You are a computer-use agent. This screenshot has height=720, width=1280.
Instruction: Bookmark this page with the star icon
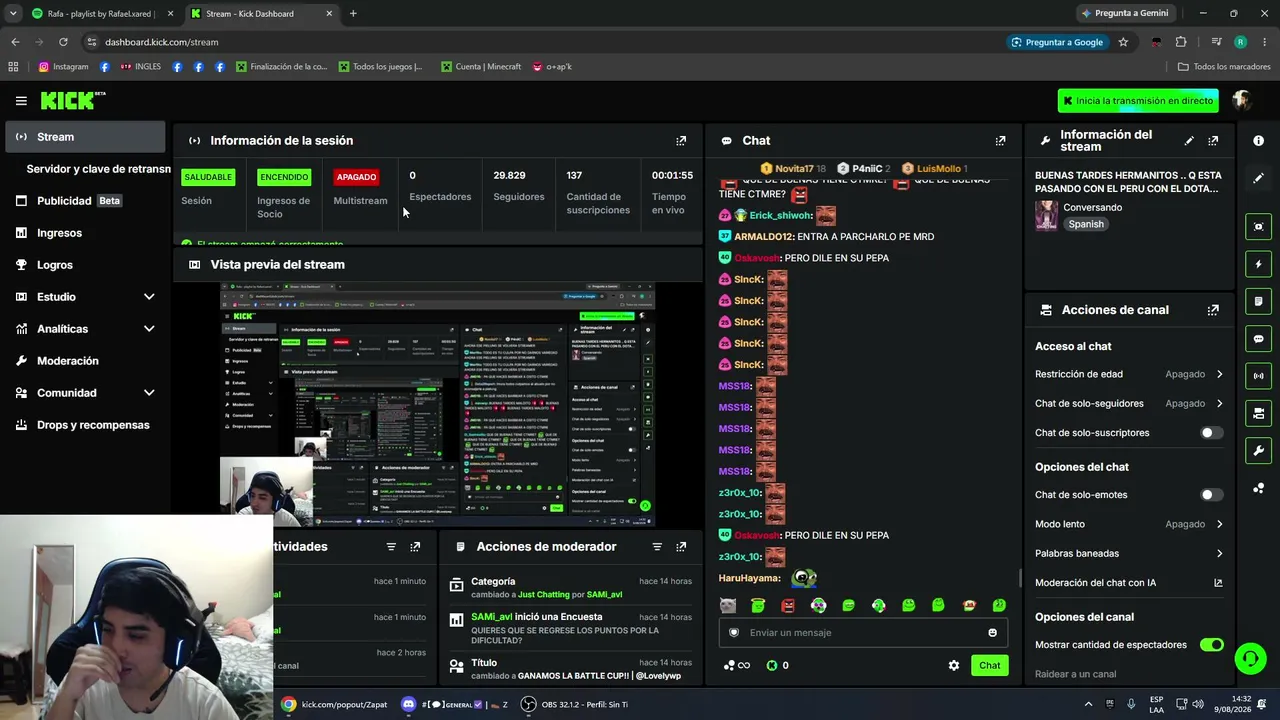coord(1123,42)
